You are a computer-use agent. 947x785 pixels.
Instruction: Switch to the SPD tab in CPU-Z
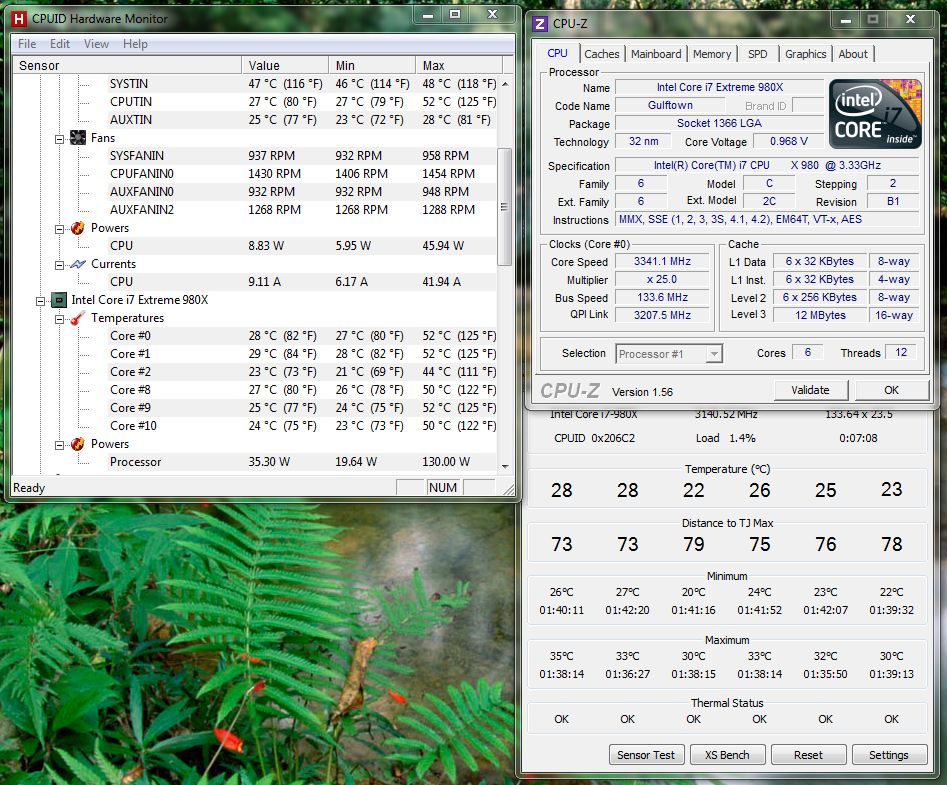click(757, 54)
